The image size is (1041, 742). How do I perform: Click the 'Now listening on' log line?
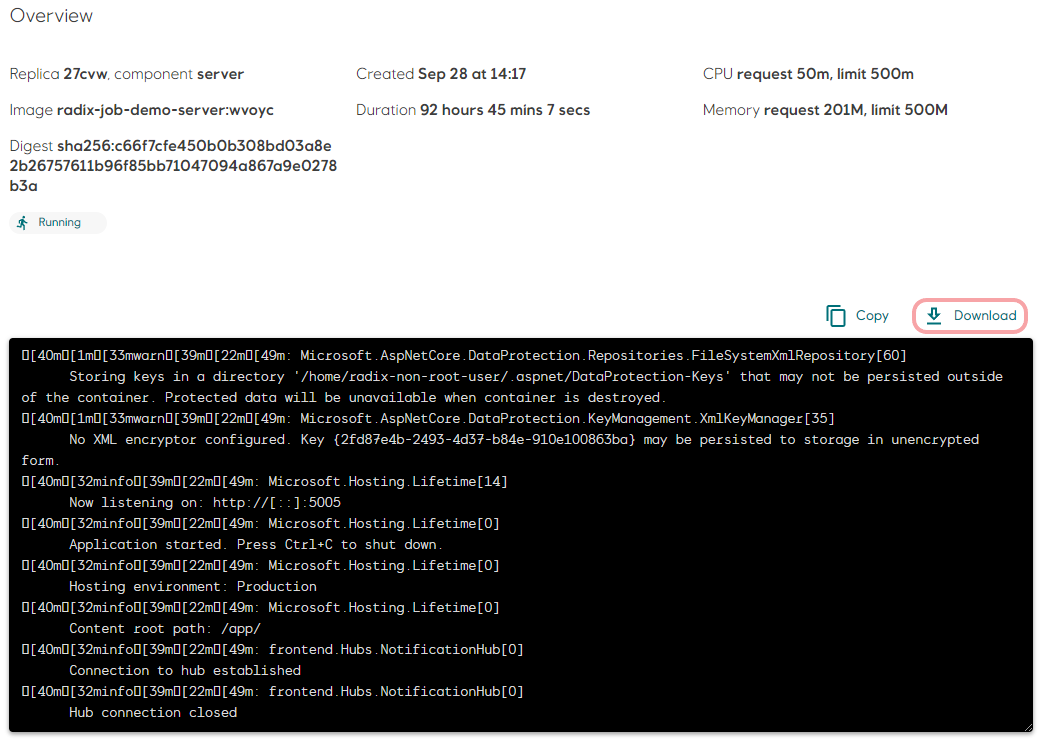click(205, 503)
